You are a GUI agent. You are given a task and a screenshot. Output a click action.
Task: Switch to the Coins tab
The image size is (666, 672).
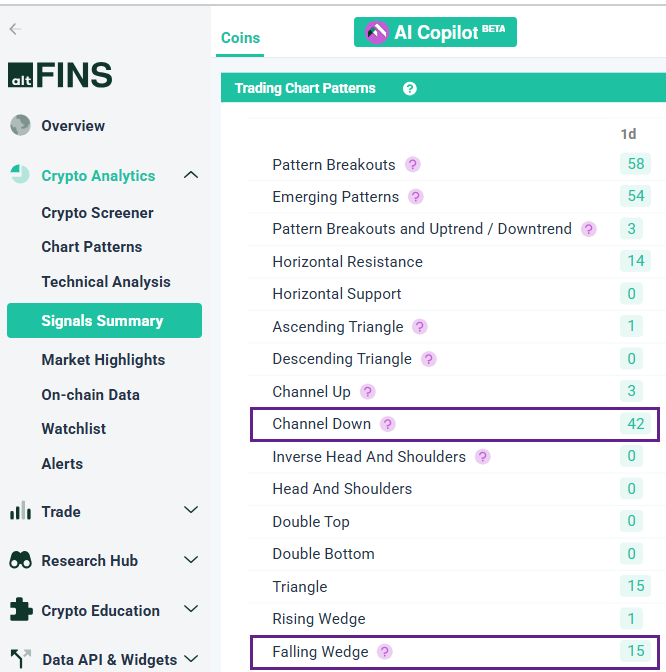coord(240,38)
